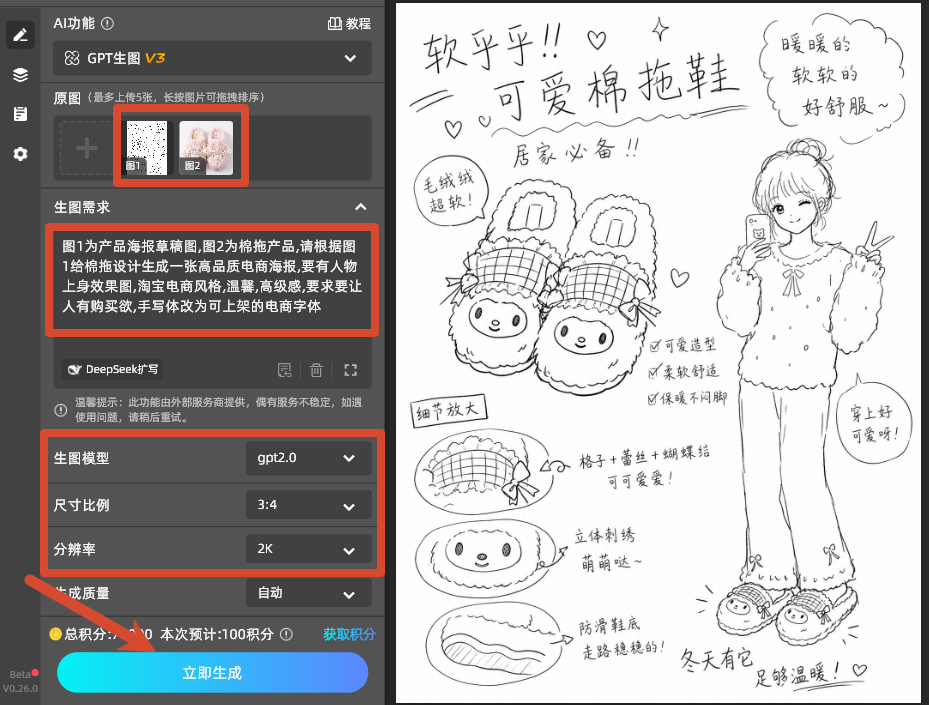Expand prompt box with fullscreen icon
The height and width of the screenshot is (705, 929).
tap(350, 370)
